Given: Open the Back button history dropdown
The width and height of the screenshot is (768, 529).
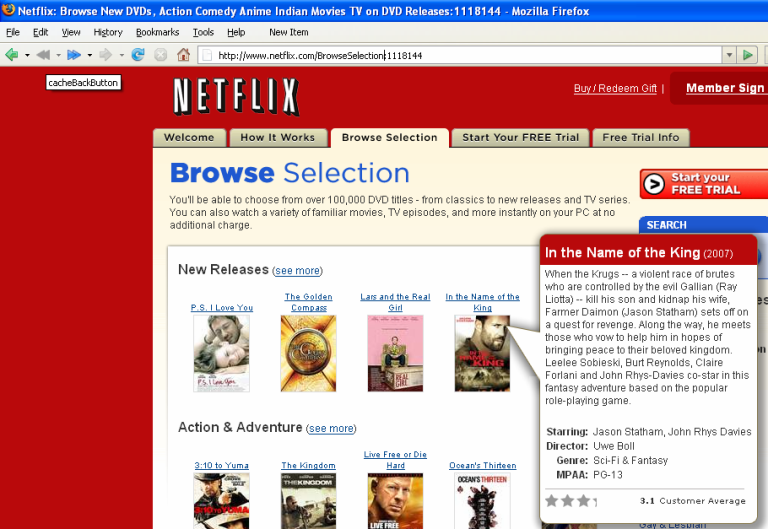Looking at the screenshot, I should click(27, 55).
